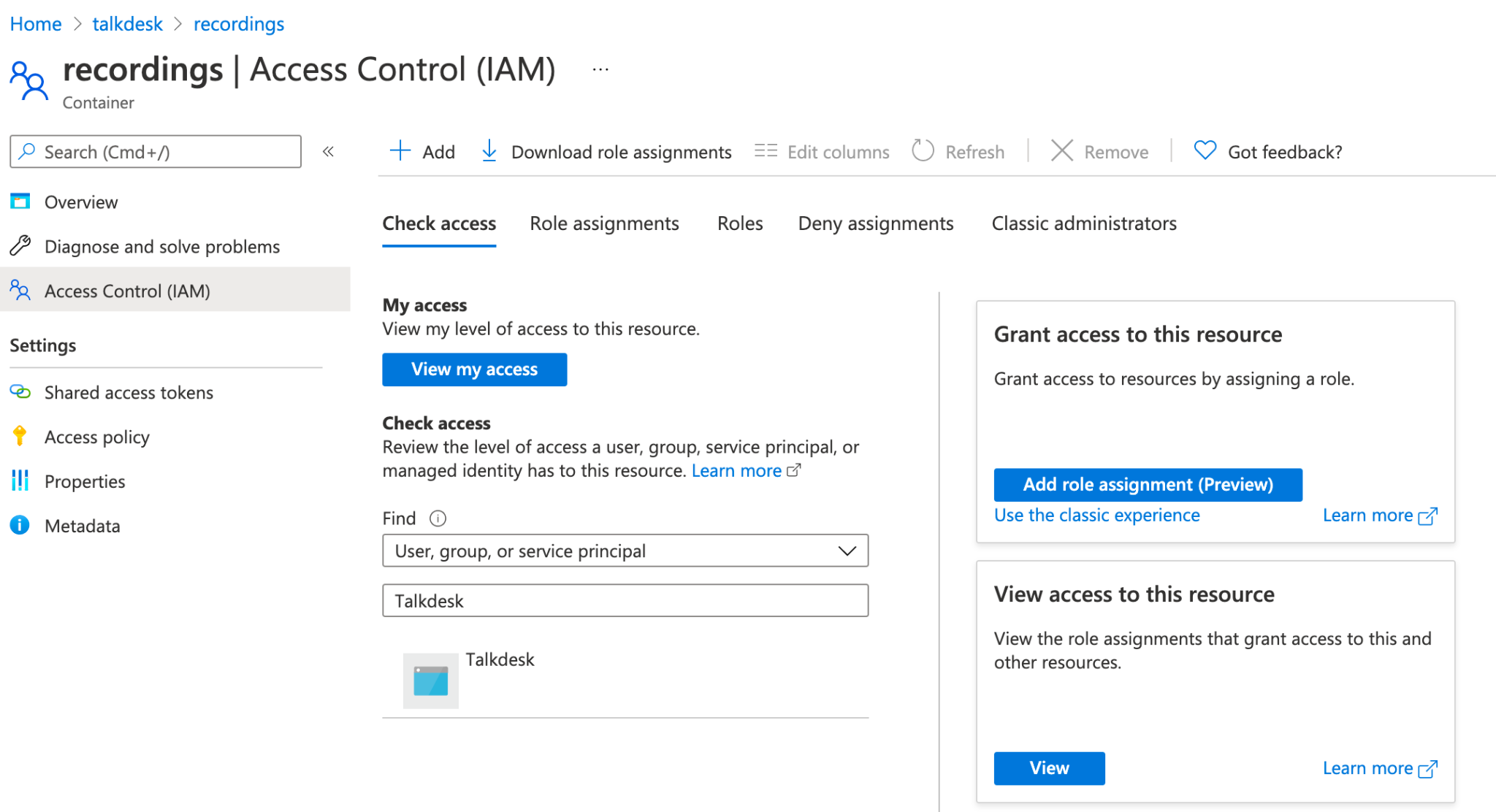Click the magnifier icon in search box

click(27, 151)
